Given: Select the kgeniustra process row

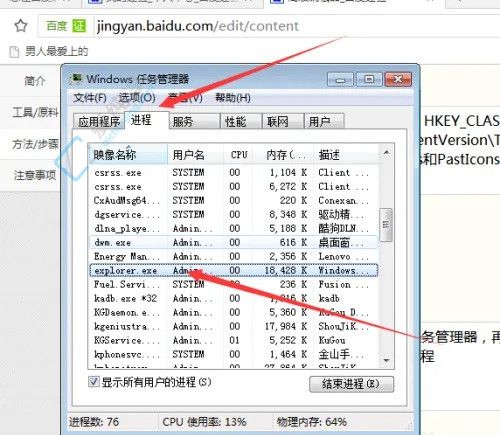Looking at the screenshot, I should point(233,327).
